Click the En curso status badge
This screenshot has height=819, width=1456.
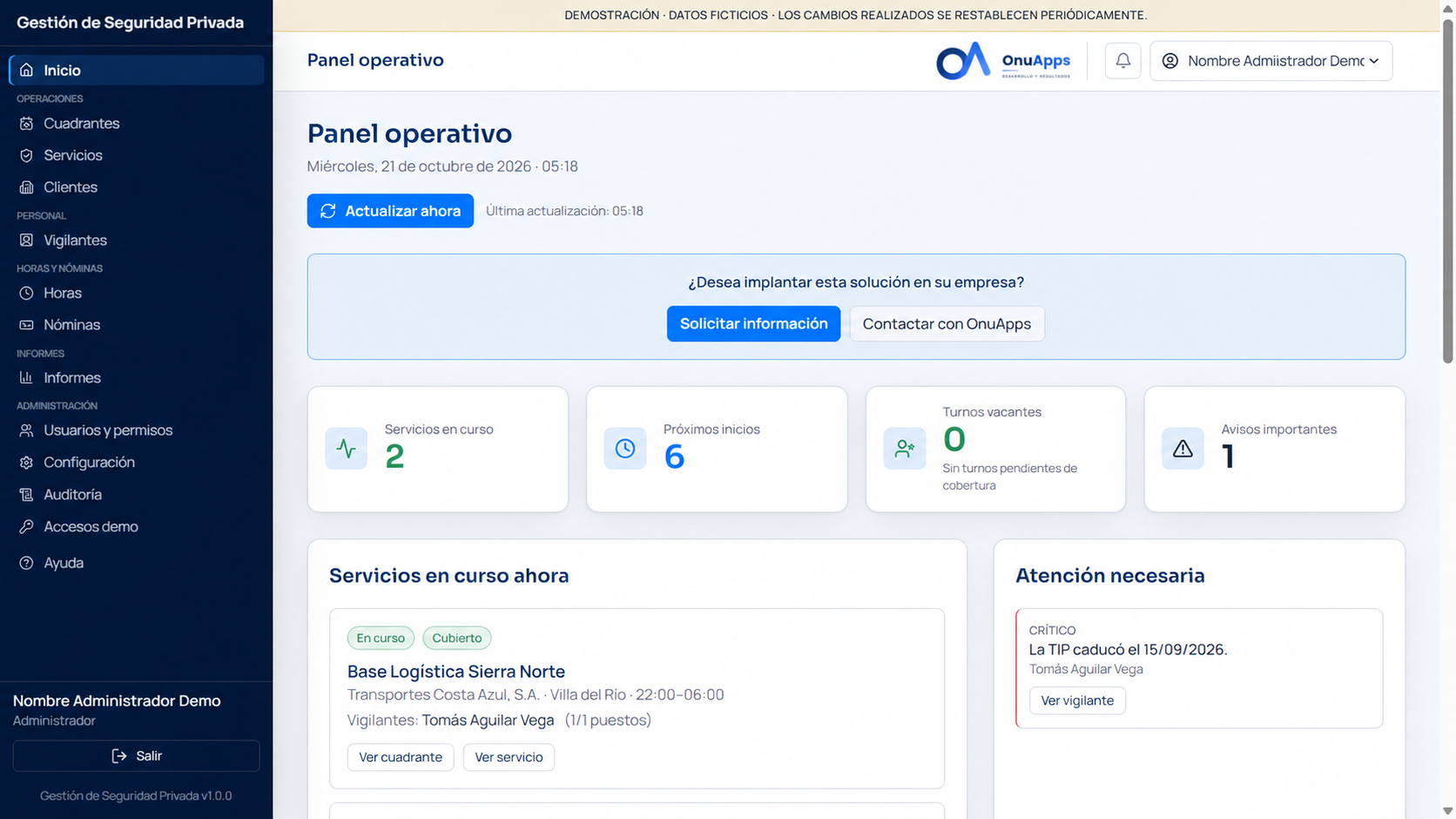tap(381, 638)
